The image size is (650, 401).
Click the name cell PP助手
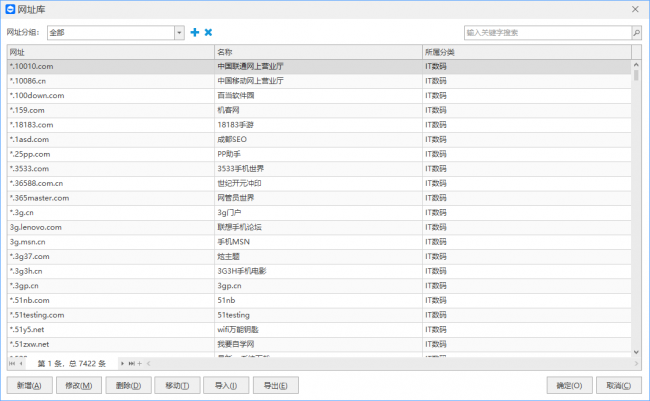tap(318, 154)
